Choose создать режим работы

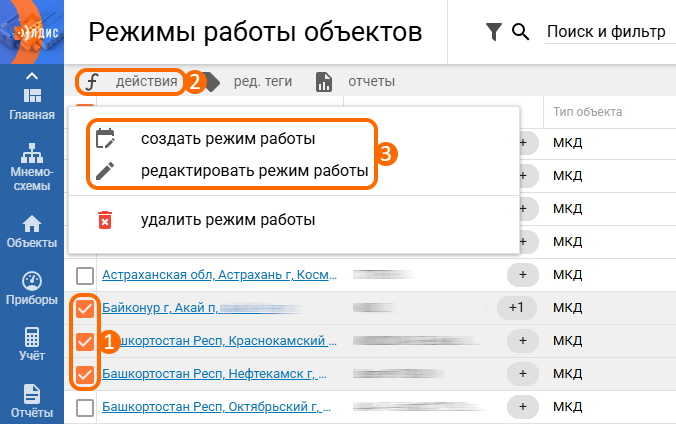(x=228, y=138)
